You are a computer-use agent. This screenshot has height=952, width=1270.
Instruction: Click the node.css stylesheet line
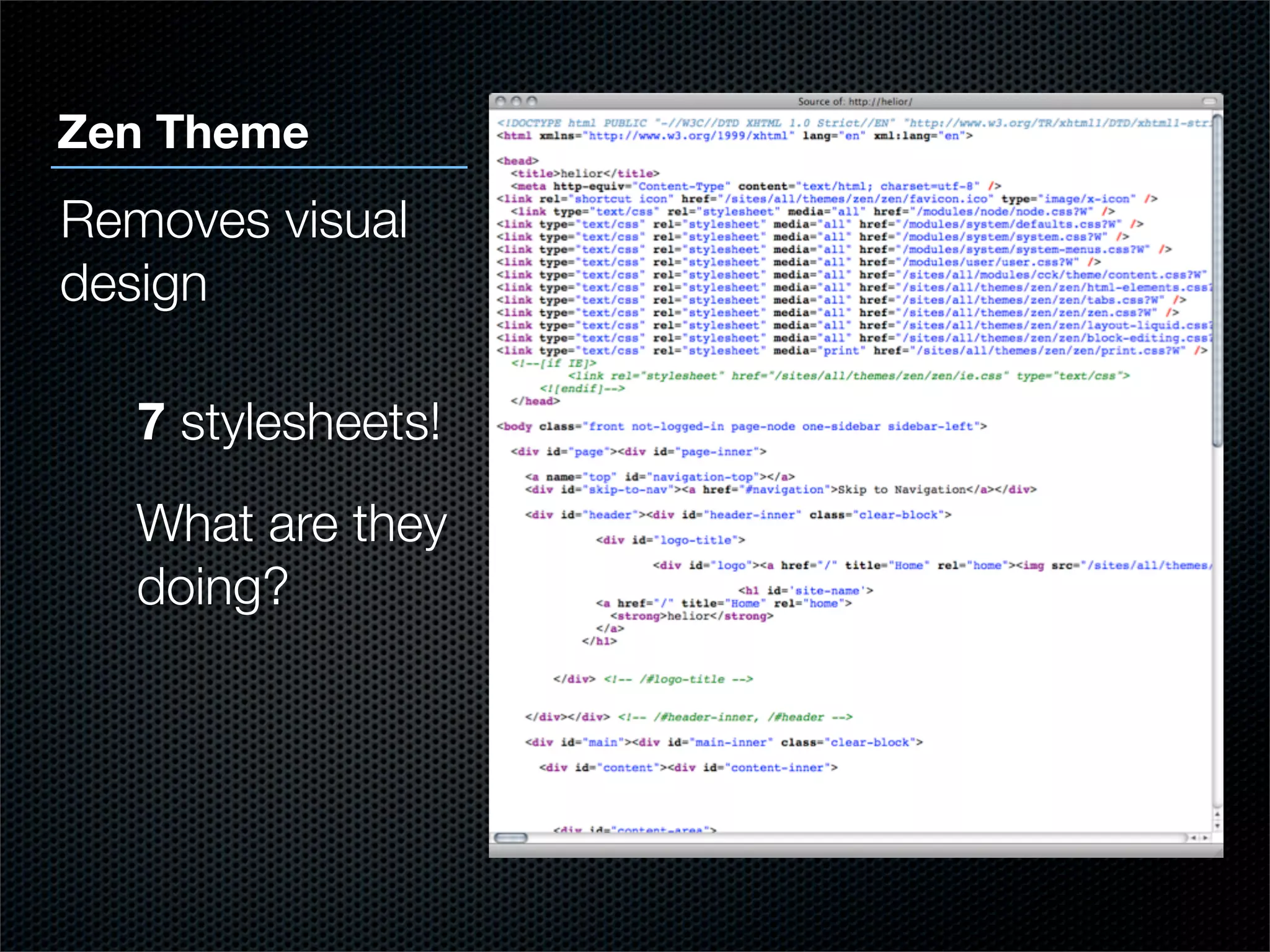pyautogui.click(x=813, y=211)
